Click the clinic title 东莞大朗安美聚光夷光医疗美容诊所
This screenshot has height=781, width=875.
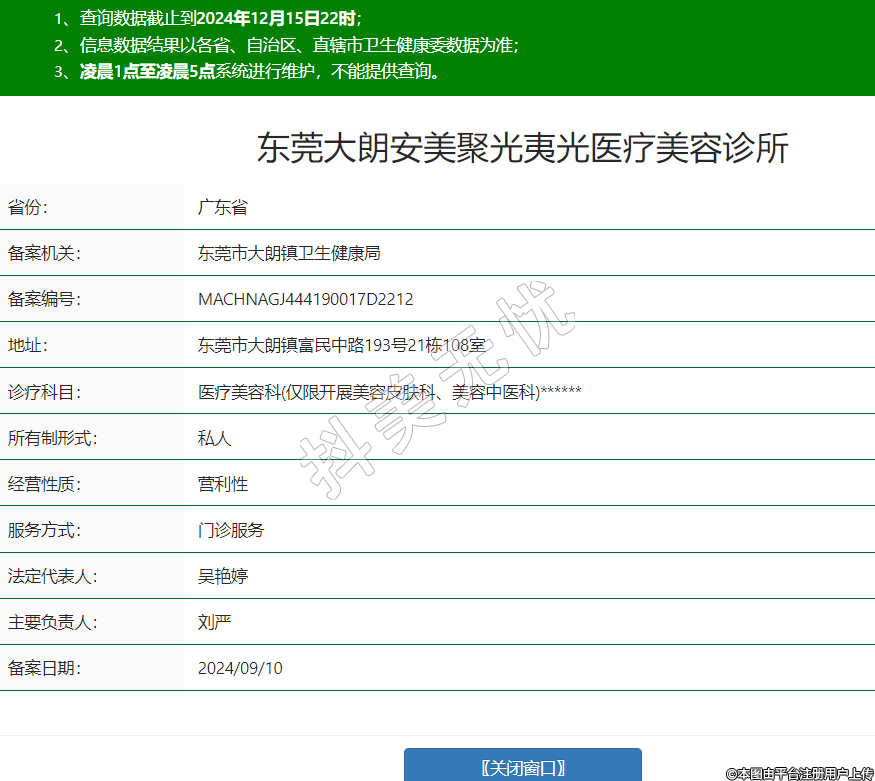click(522, 148)
